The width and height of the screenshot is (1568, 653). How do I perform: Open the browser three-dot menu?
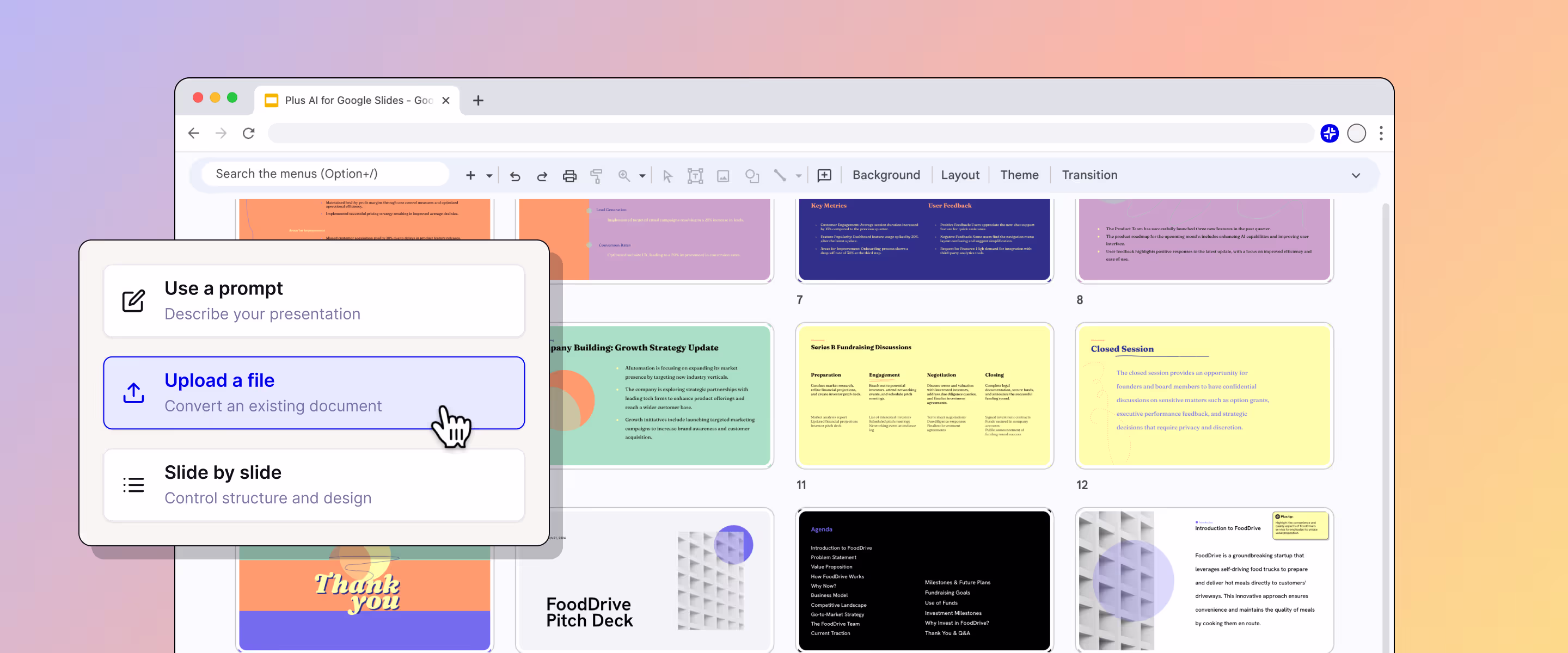[x=1381, y=133]
